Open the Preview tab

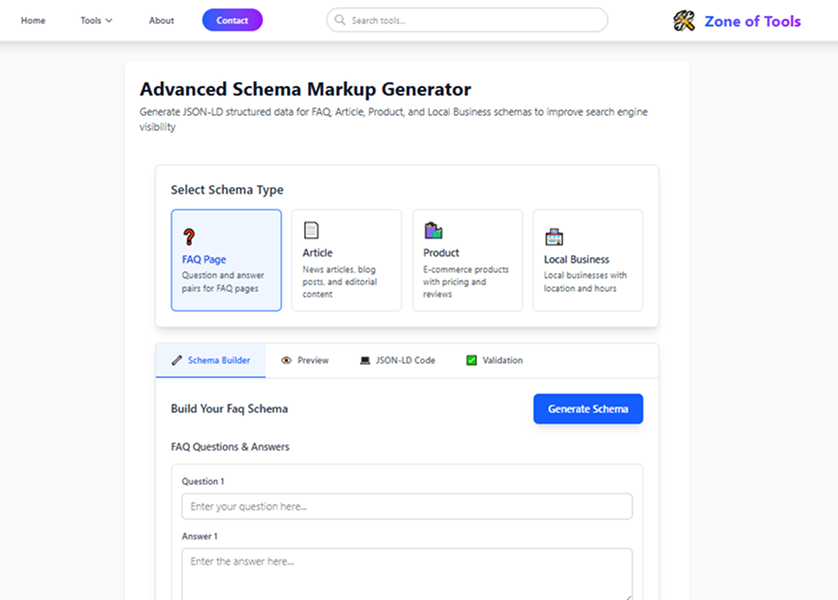pyautogui.click(x=312, y=360)
